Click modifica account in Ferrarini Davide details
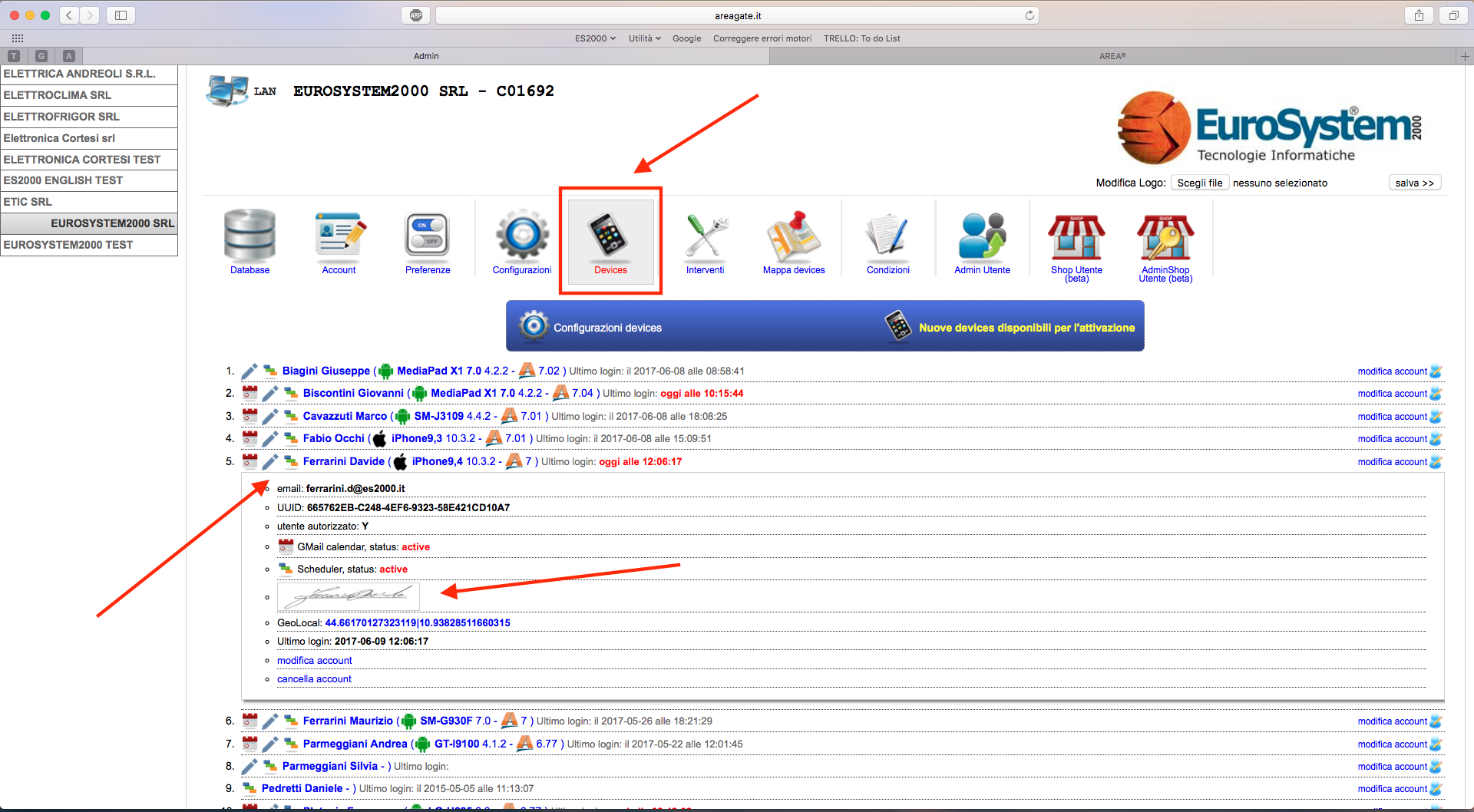1474x812 pixels. coord(314,661)
